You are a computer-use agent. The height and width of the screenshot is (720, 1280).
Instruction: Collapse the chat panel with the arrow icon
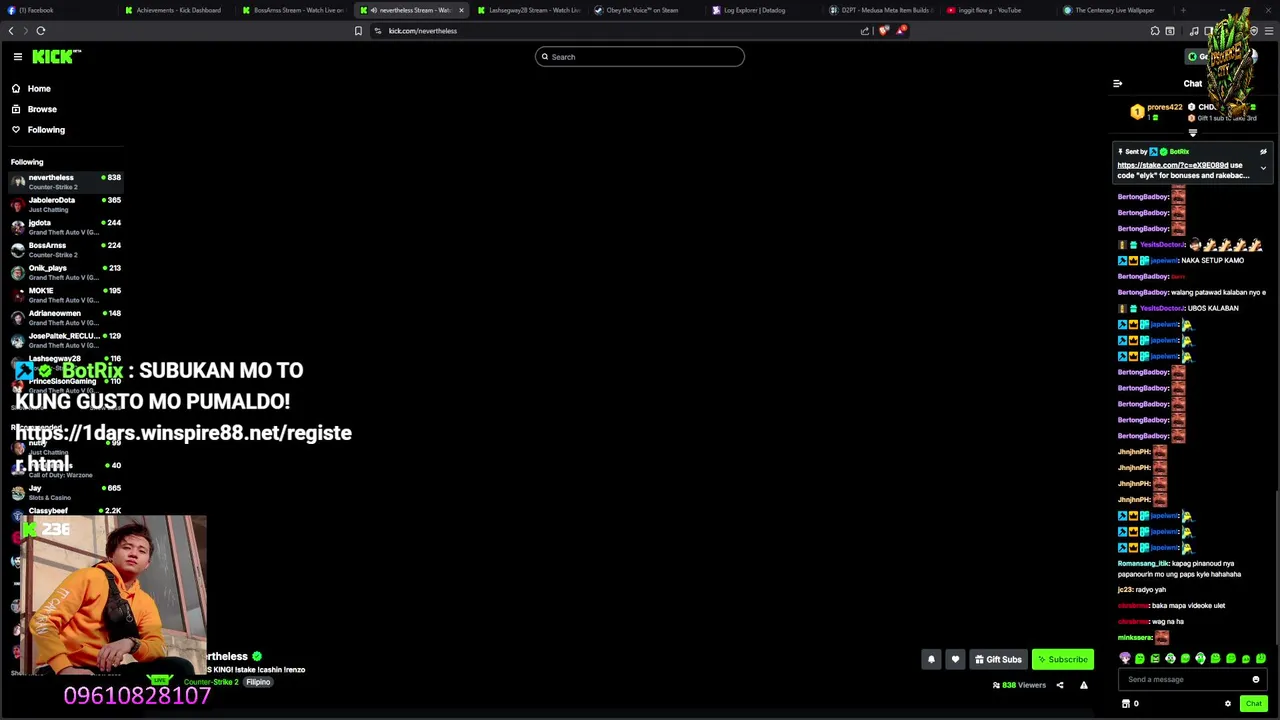click(1118, 84)
